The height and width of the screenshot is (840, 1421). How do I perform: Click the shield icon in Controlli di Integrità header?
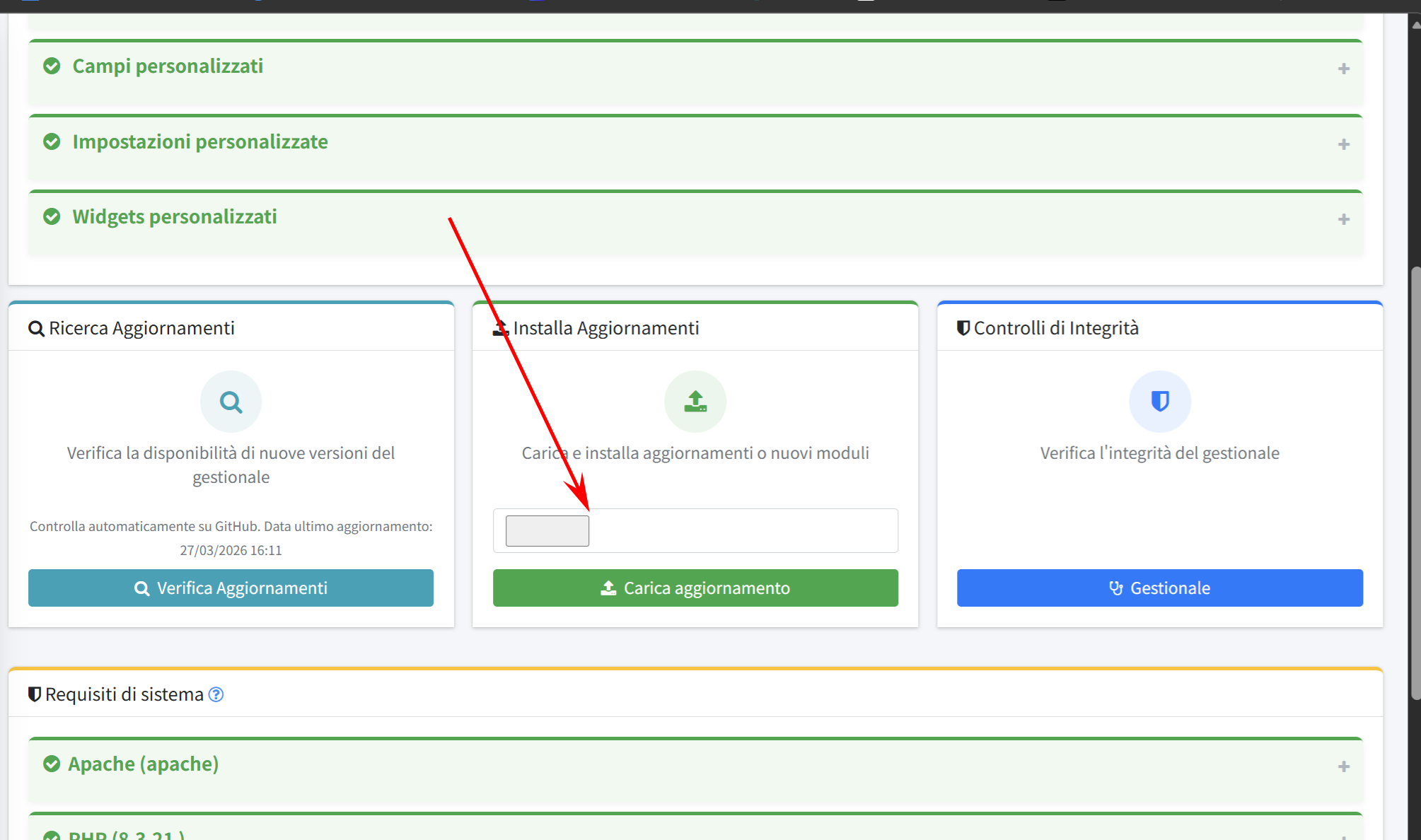pos(963,328)
